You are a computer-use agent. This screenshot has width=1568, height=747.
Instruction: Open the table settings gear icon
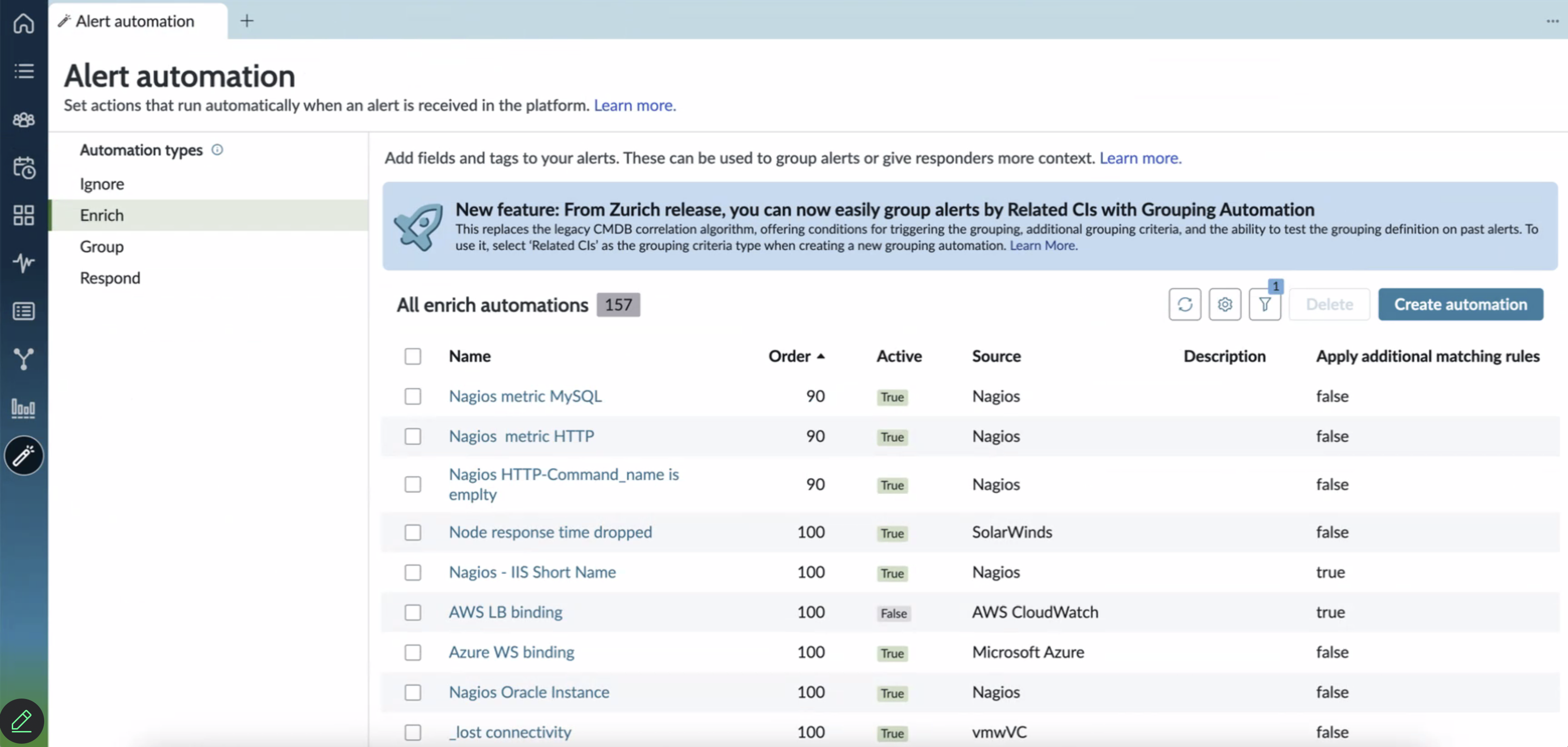[x=1225, y=304]
